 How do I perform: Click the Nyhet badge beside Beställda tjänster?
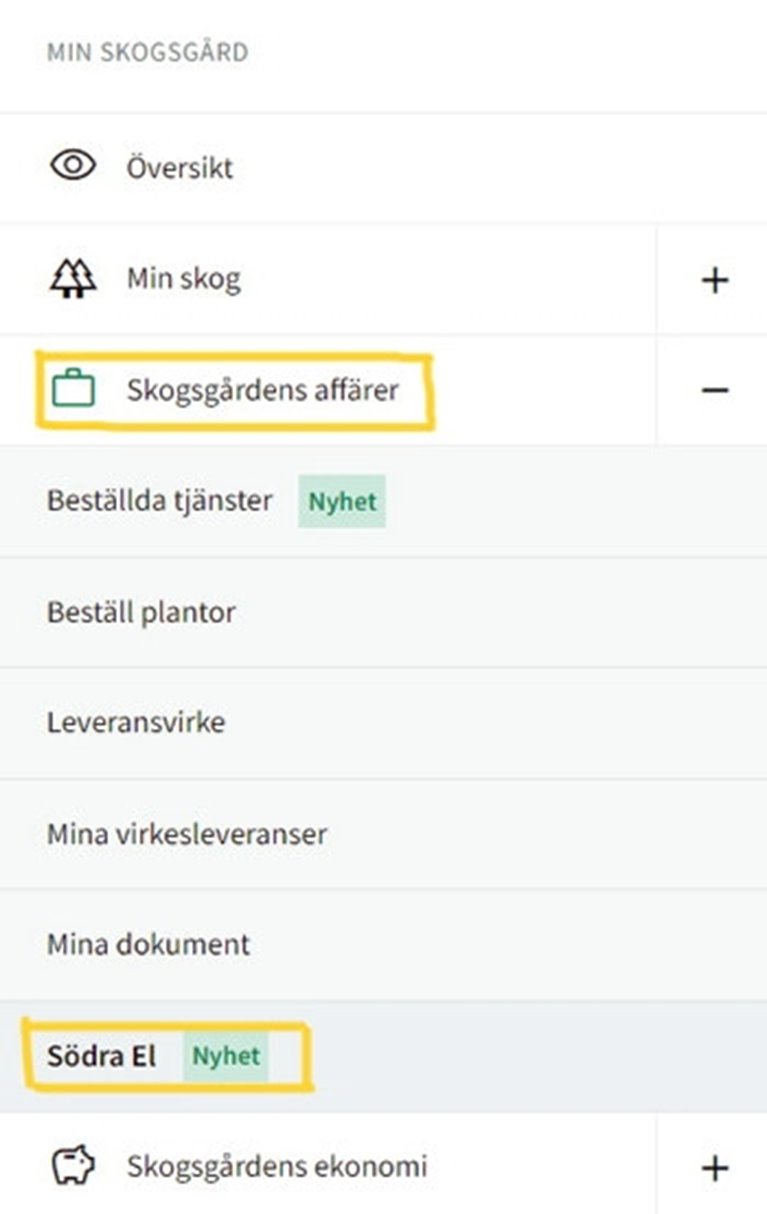click(341, 501)
